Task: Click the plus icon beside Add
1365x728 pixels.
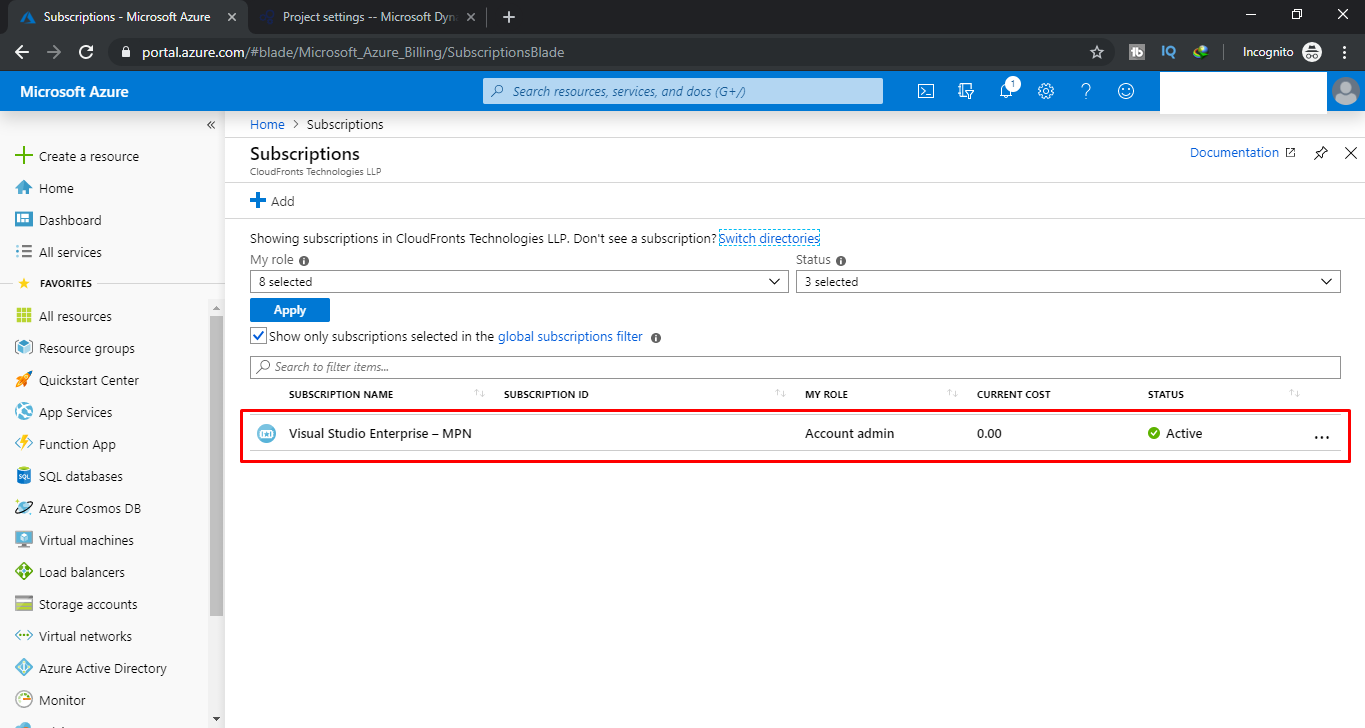Action: coord(258,201)
